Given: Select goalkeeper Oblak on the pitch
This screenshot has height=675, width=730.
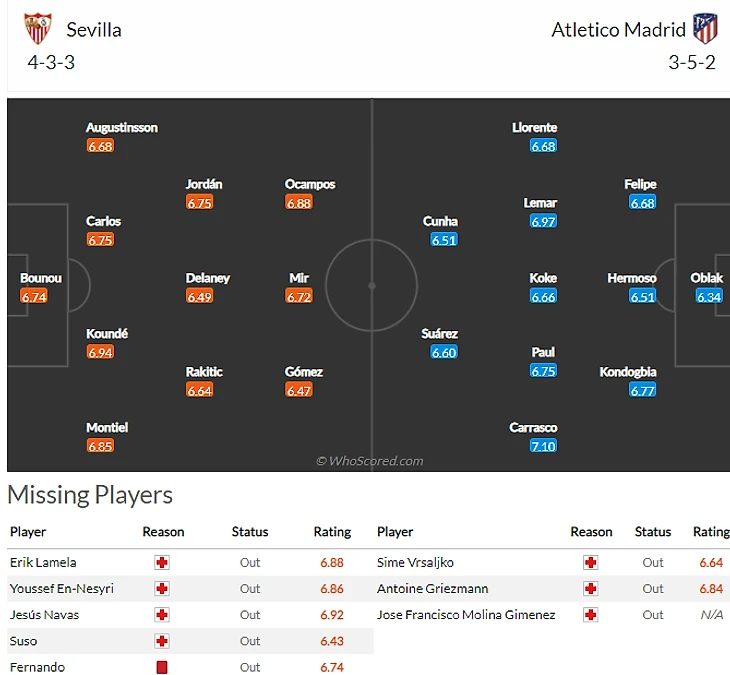Looking at the screenshot, I should (x=706, y=278).
